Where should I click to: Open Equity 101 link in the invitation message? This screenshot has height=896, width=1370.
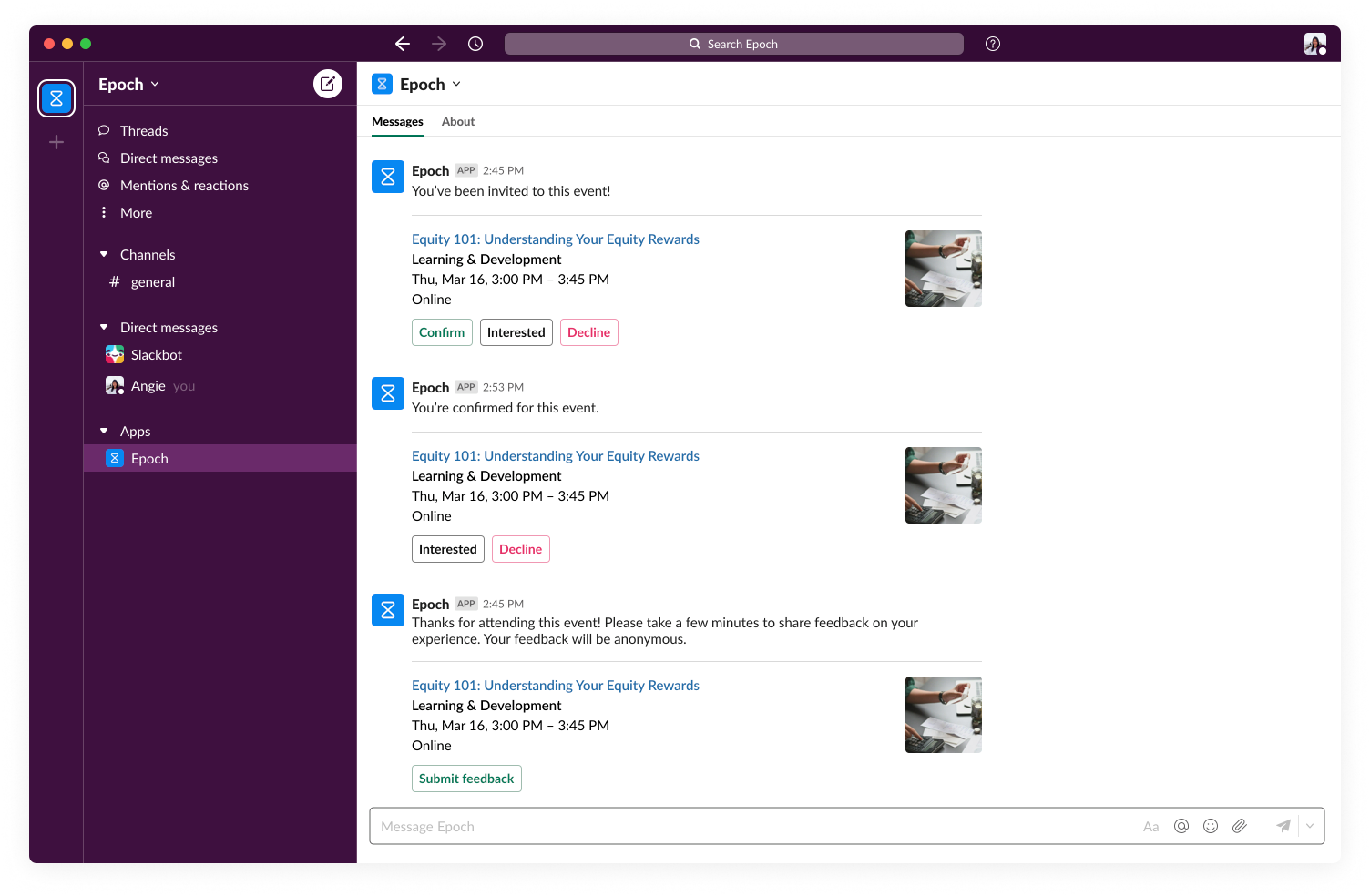pyautogui.click(x=556, y=239)
